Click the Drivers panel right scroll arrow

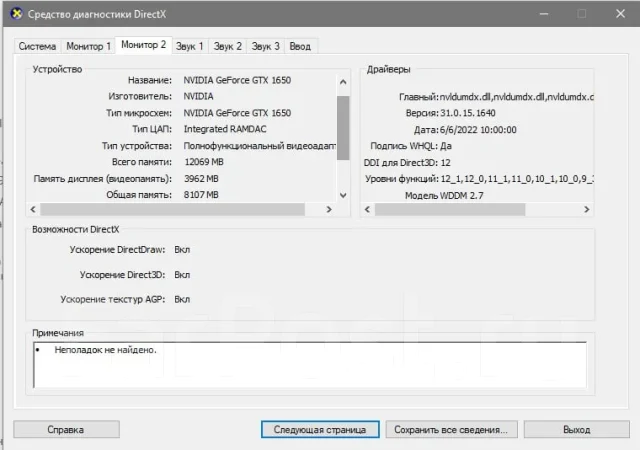587,209
